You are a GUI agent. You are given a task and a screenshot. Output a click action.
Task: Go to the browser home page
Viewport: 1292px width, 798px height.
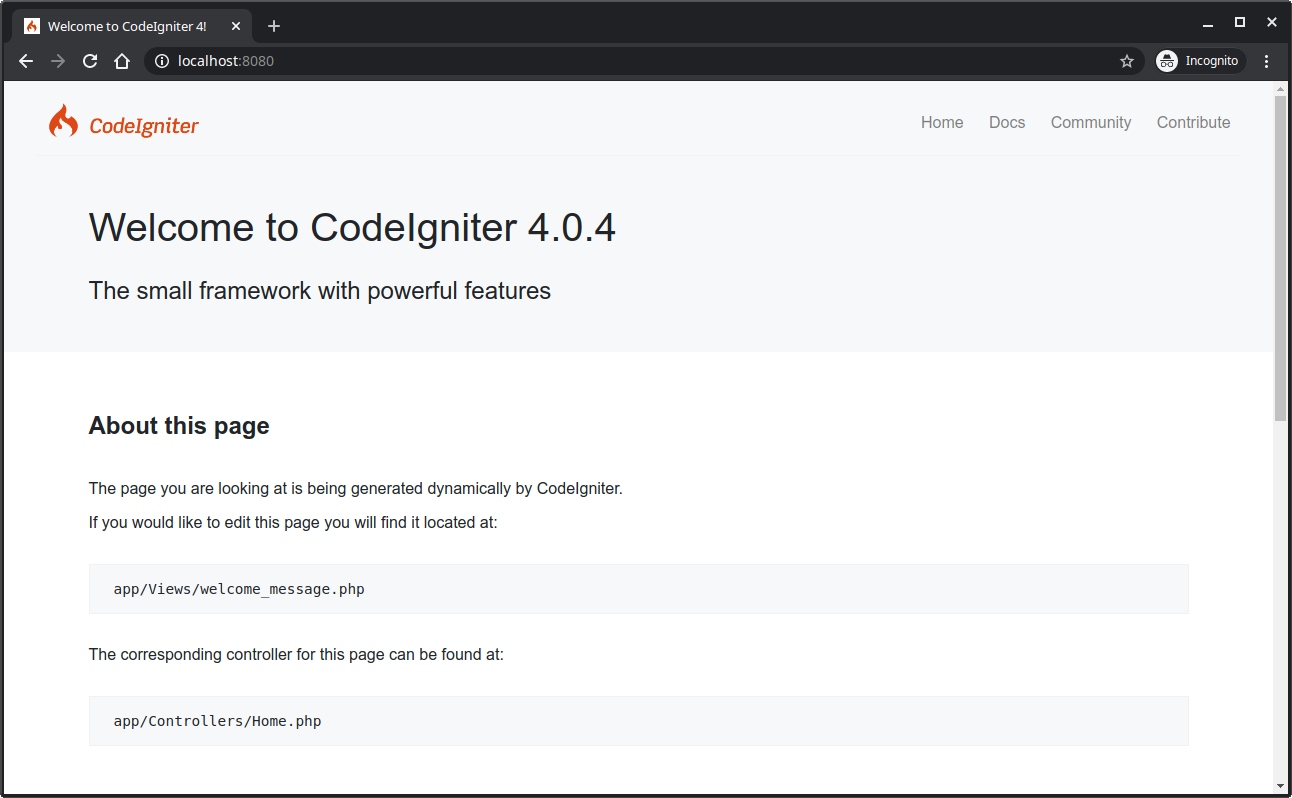click(x=122, y=61)
